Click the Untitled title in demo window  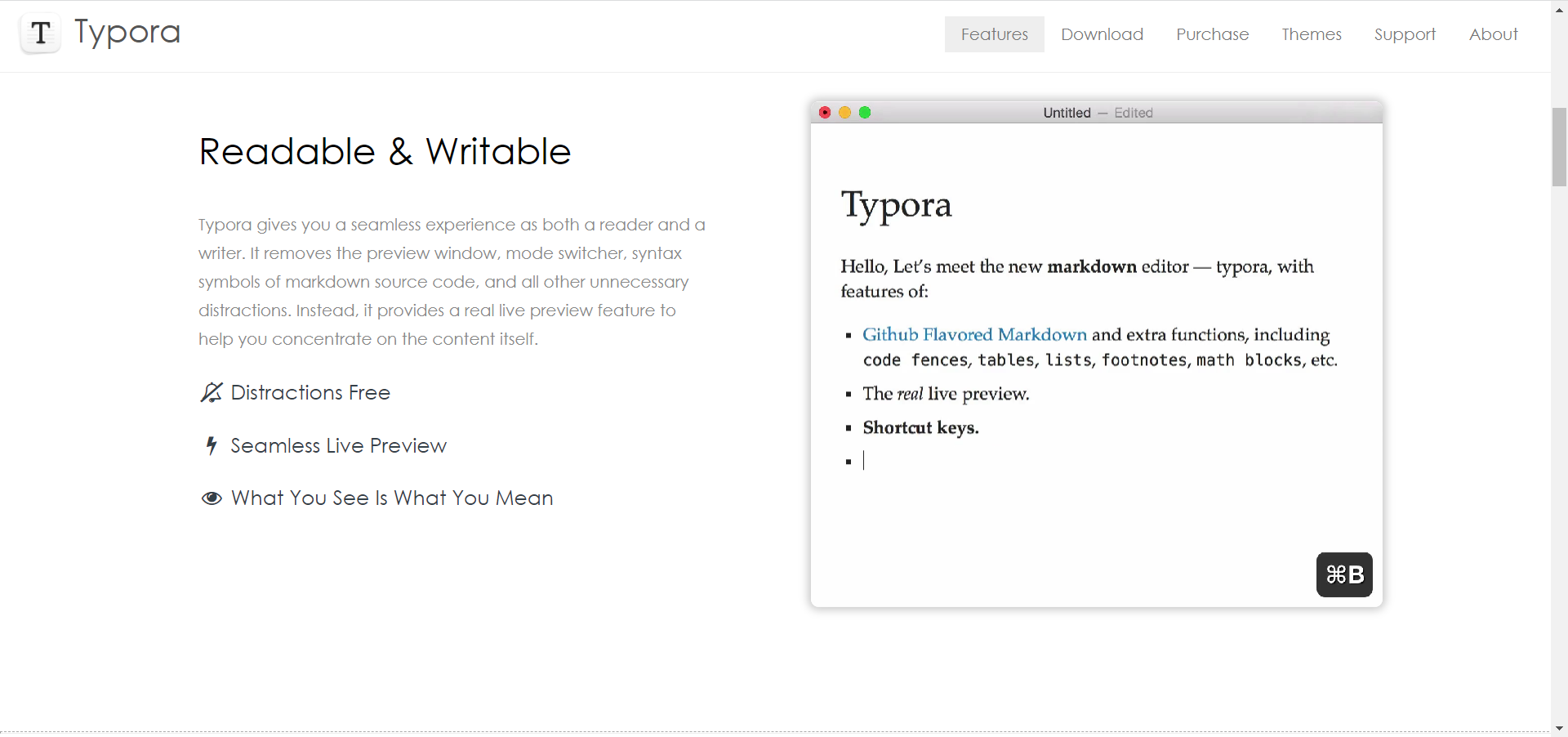pos(1067,113)
